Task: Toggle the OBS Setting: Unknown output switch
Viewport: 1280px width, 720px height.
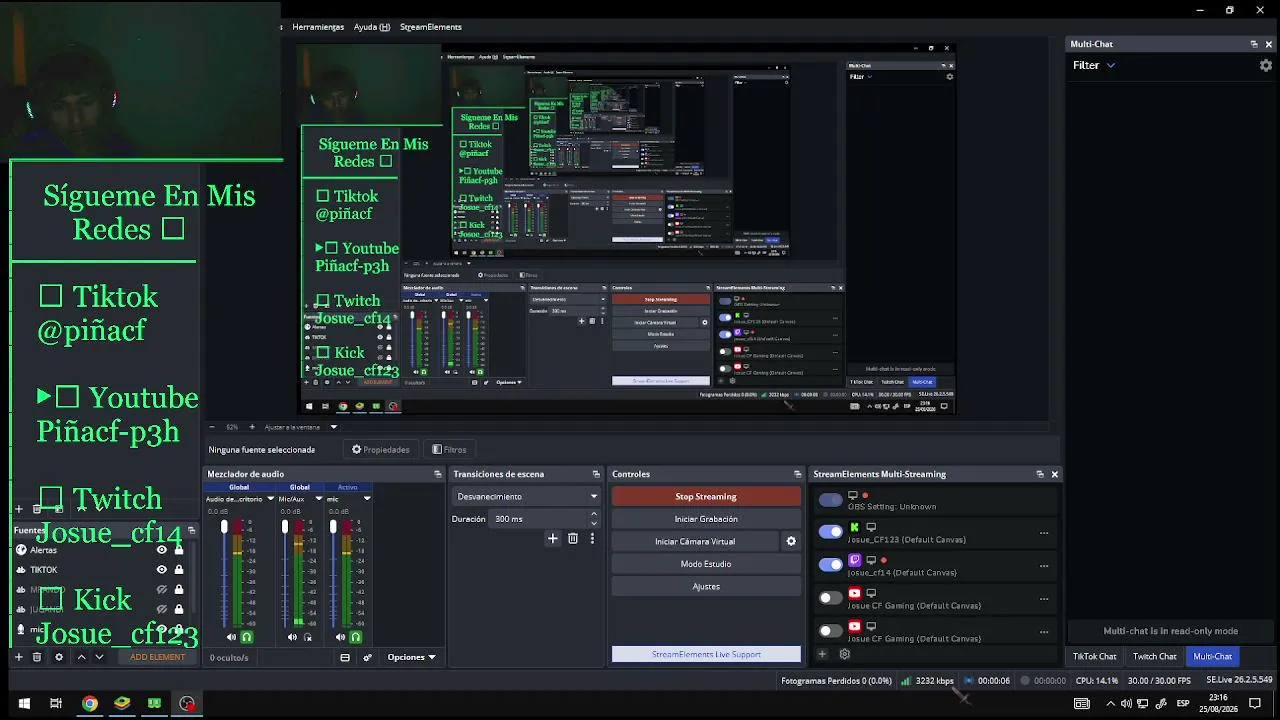Action: [831, 500]
